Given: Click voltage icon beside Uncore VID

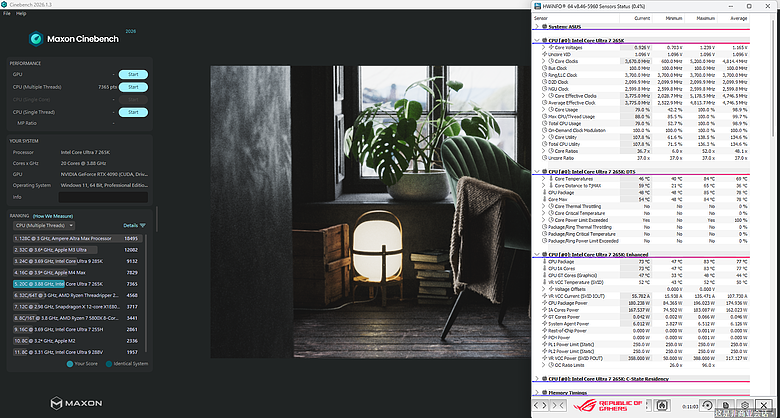Looking at the screenshot, I should tap(544, 54).
